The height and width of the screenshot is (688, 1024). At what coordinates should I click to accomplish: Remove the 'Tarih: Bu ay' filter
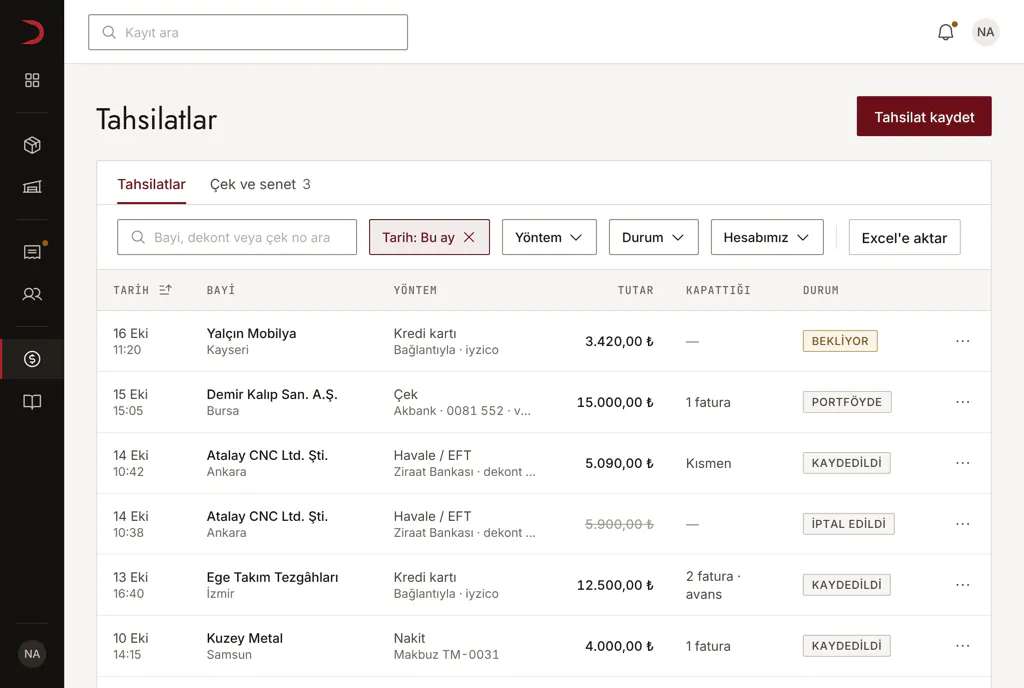click(469, 238)
